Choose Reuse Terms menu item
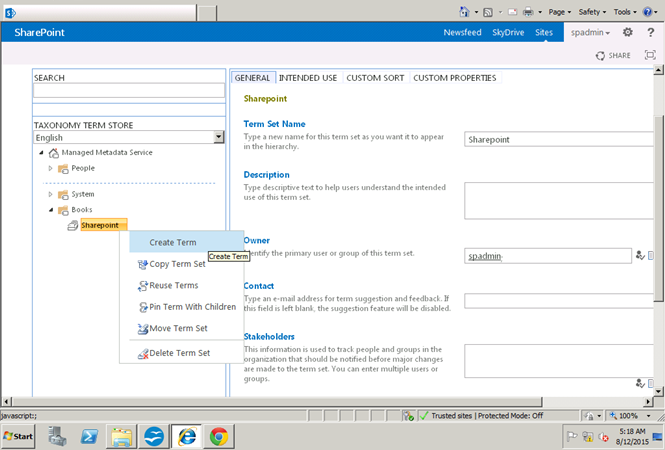The image size is (665, 450). point(186,286)
